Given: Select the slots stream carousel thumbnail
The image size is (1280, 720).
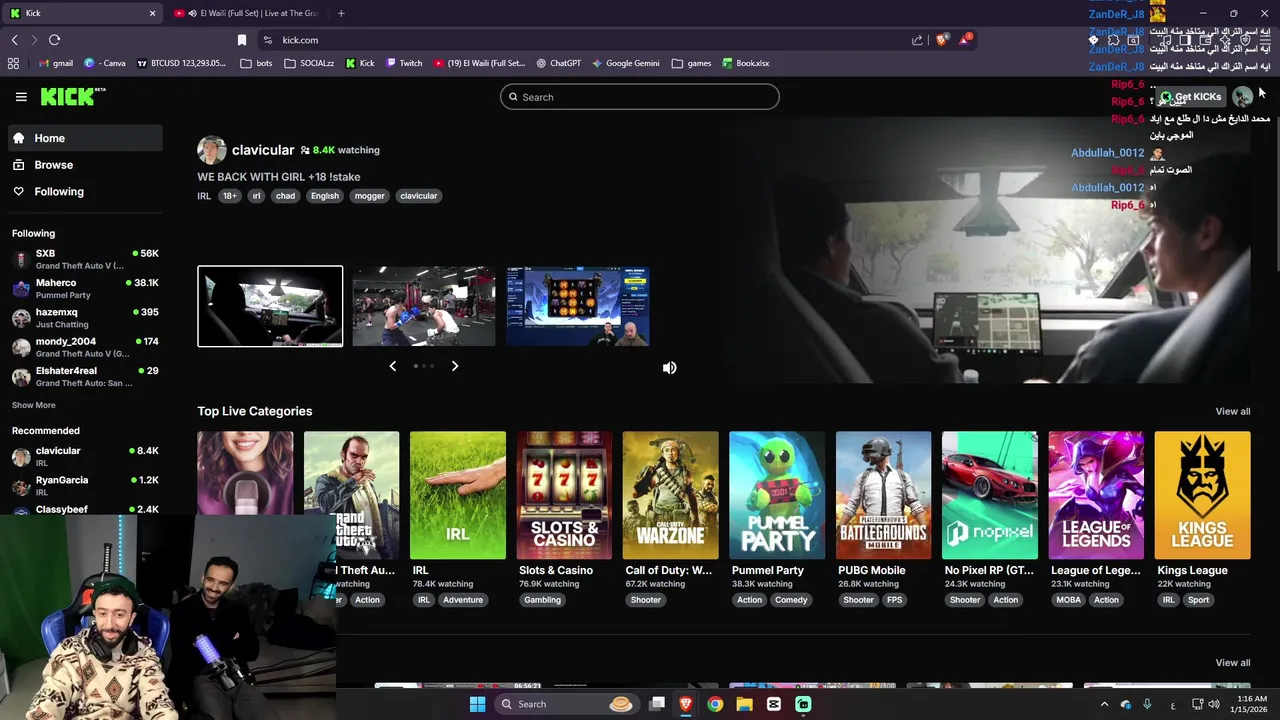Looking at the screenshot, I should point(578,306).
